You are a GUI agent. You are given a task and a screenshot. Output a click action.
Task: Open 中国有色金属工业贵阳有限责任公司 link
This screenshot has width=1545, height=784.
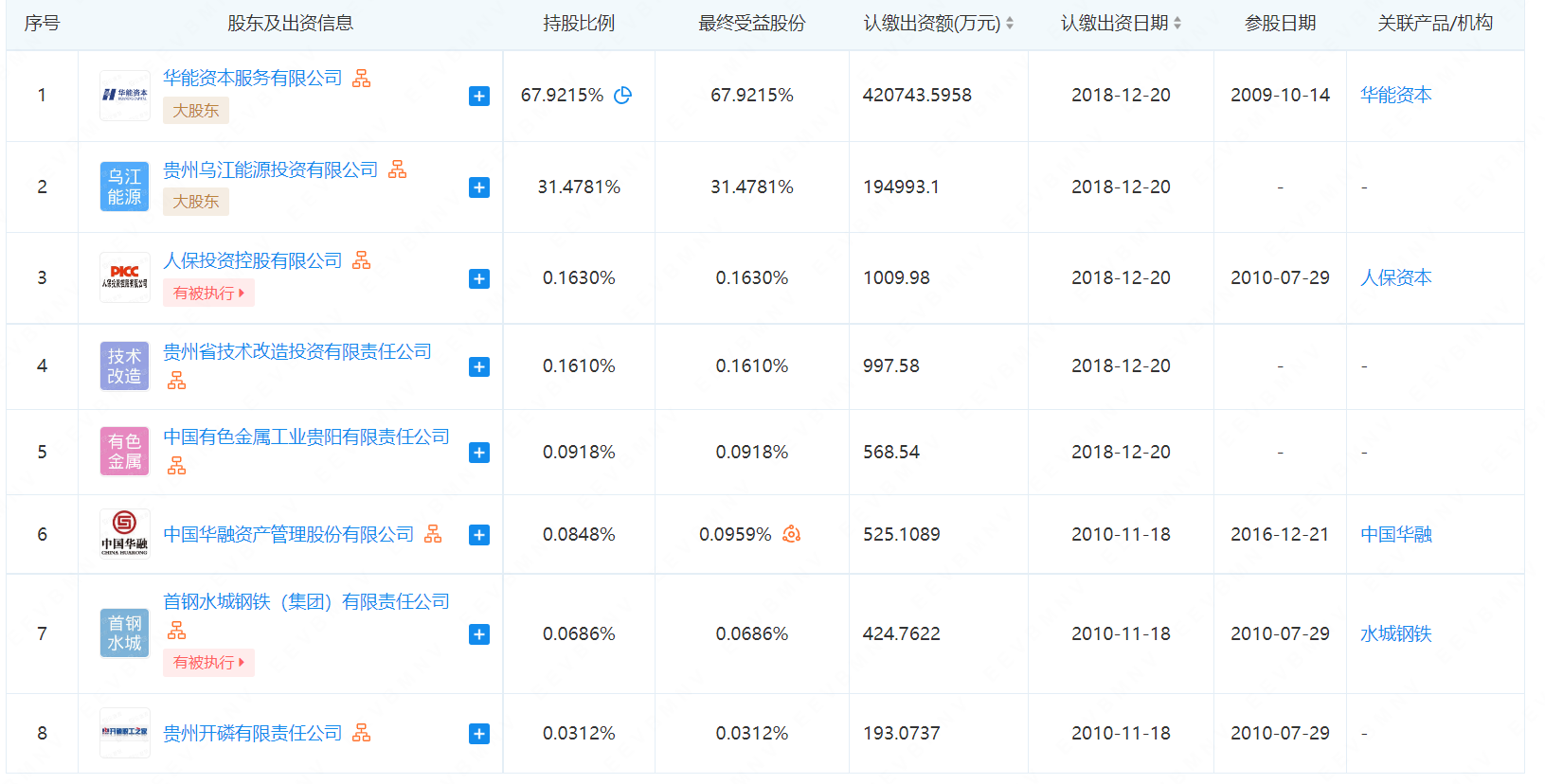pos(307,437)
